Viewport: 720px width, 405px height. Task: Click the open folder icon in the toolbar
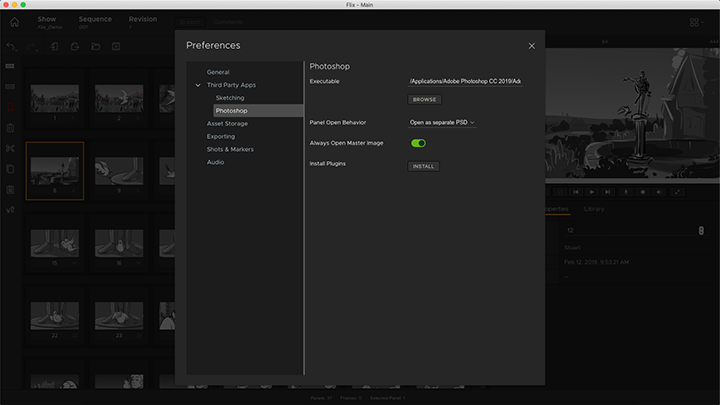coord(95,47)
